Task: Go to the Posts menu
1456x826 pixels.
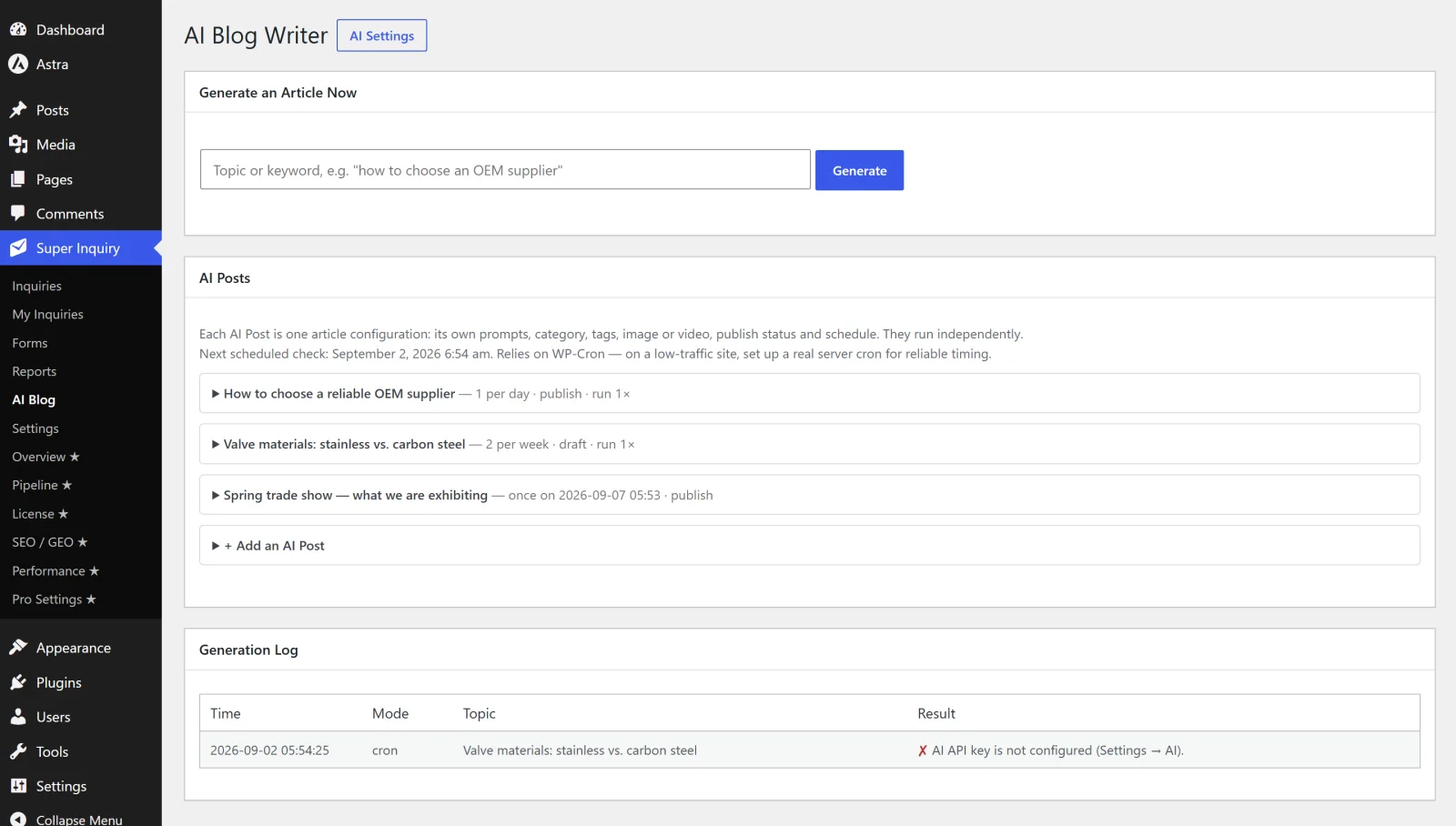Action: pos(81,110)
